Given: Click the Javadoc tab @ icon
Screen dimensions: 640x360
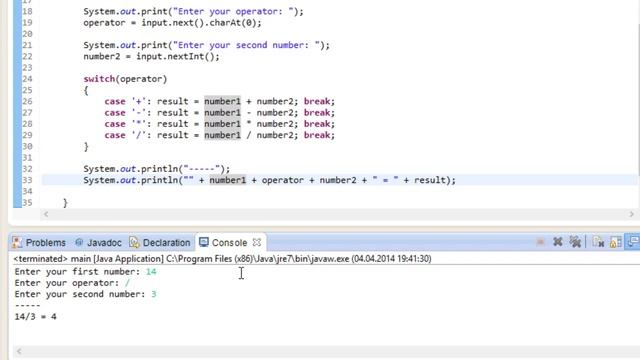Looking at the screenshot, I should 79,242.
